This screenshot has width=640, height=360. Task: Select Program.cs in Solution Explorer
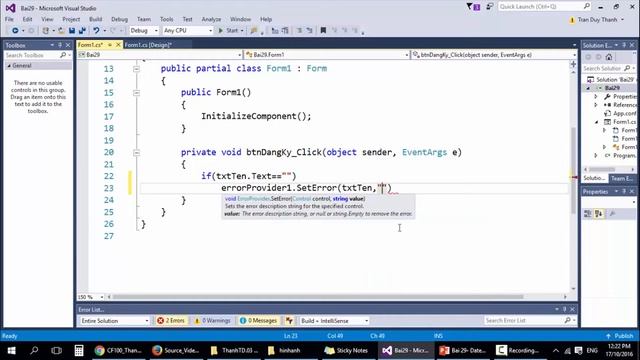(624, 156)
